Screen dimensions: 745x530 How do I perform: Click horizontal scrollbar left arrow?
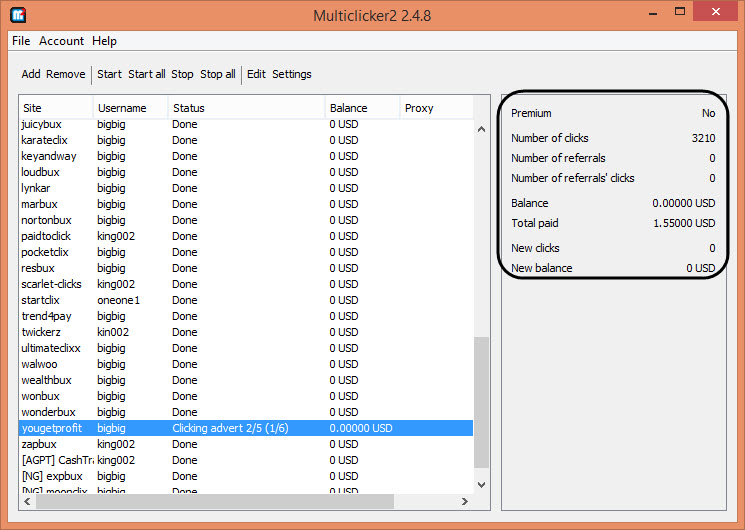tap(27, 501)
